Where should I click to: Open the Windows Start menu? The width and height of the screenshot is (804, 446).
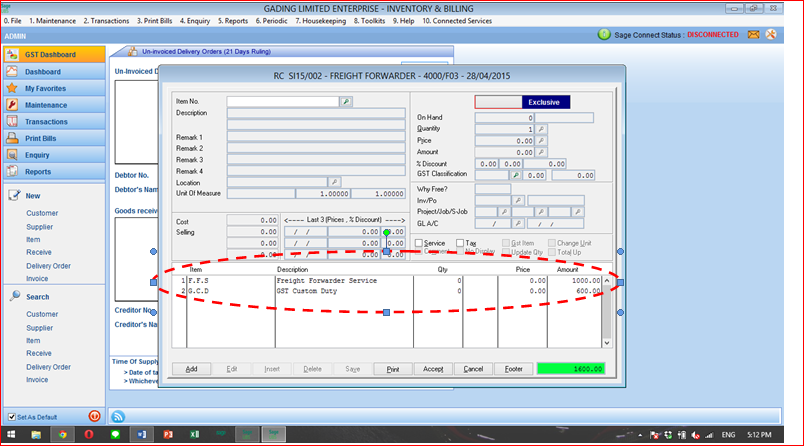click(x=10, y=434)
